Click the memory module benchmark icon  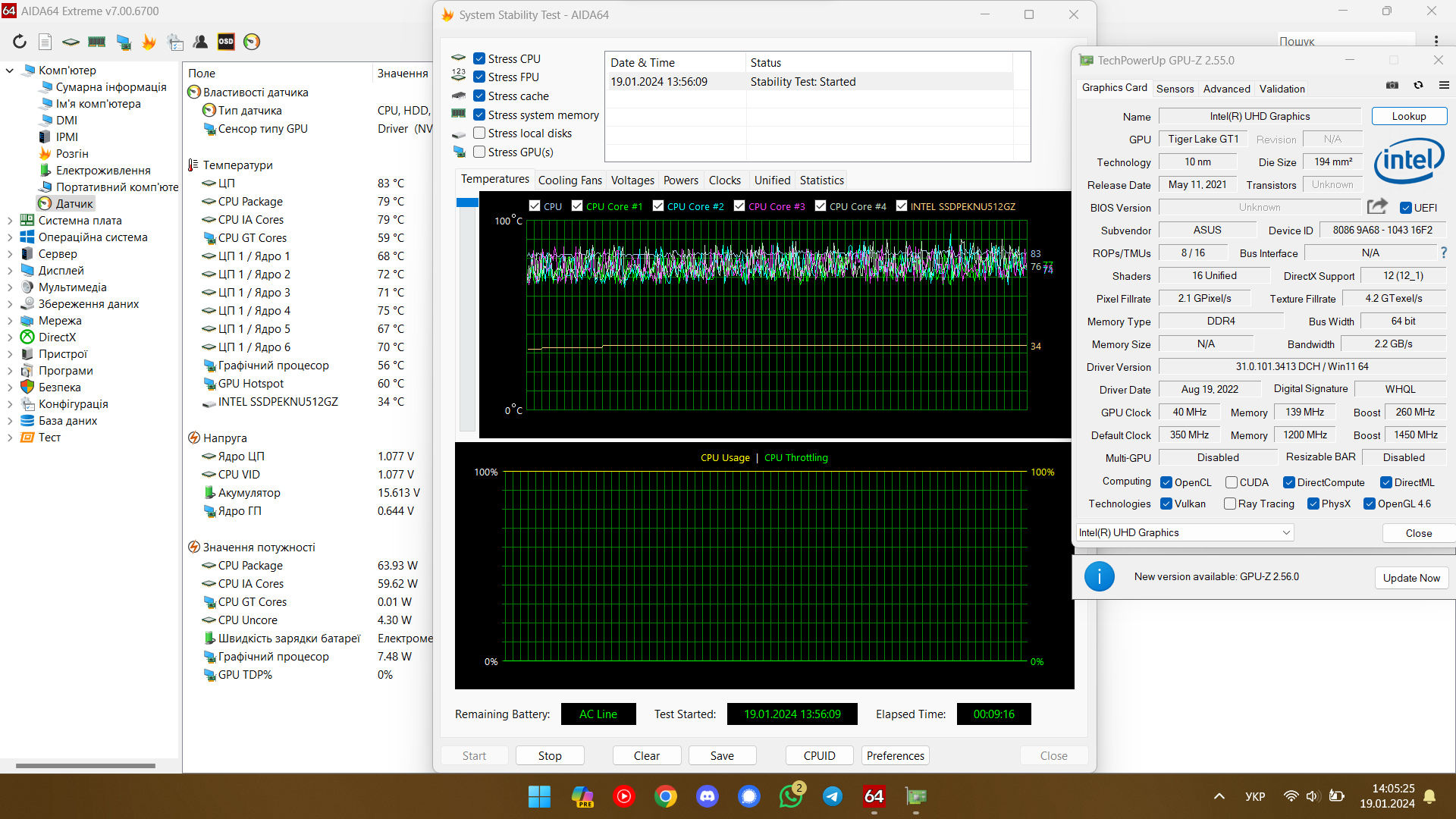point(96,42)
